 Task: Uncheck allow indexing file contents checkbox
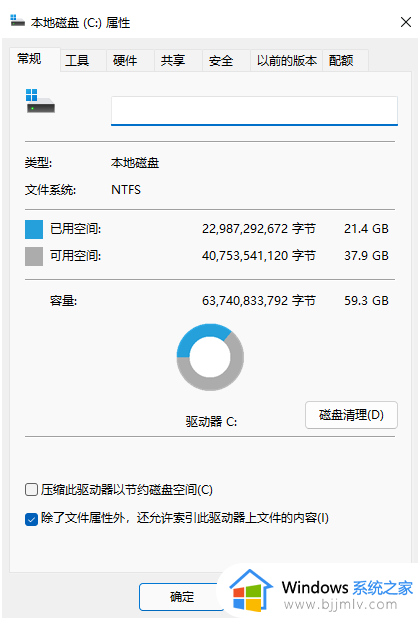click(x=31, y=519)
